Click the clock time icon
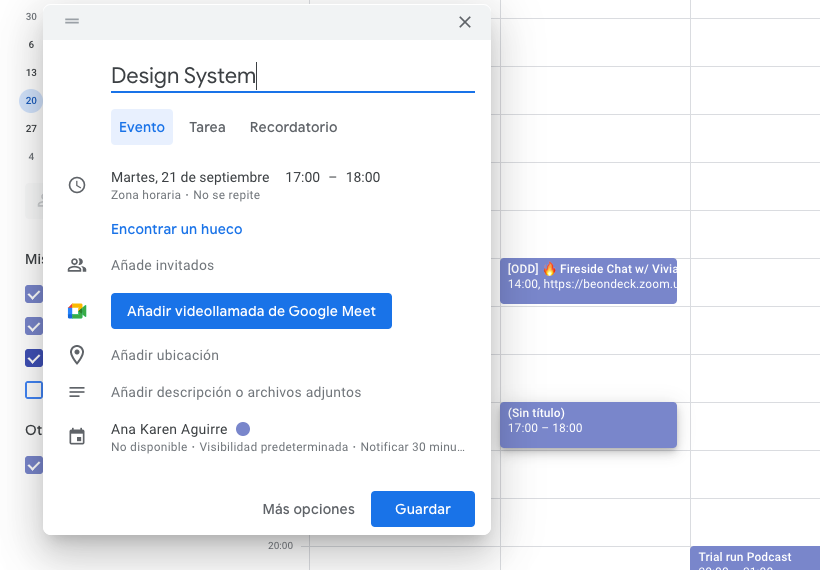 click(x=77, y=185)
